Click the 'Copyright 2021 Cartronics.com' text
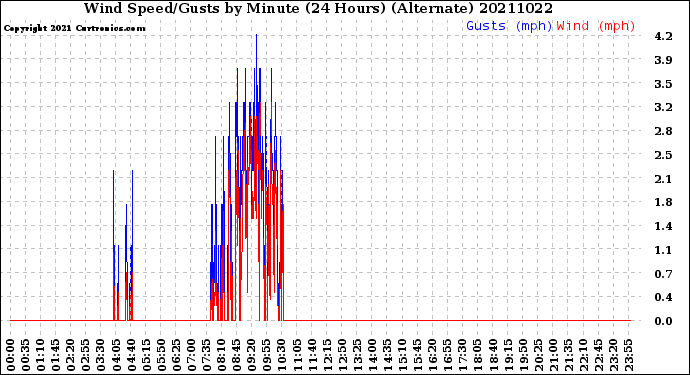Viewport: 690px width, 375px height. 74,28
